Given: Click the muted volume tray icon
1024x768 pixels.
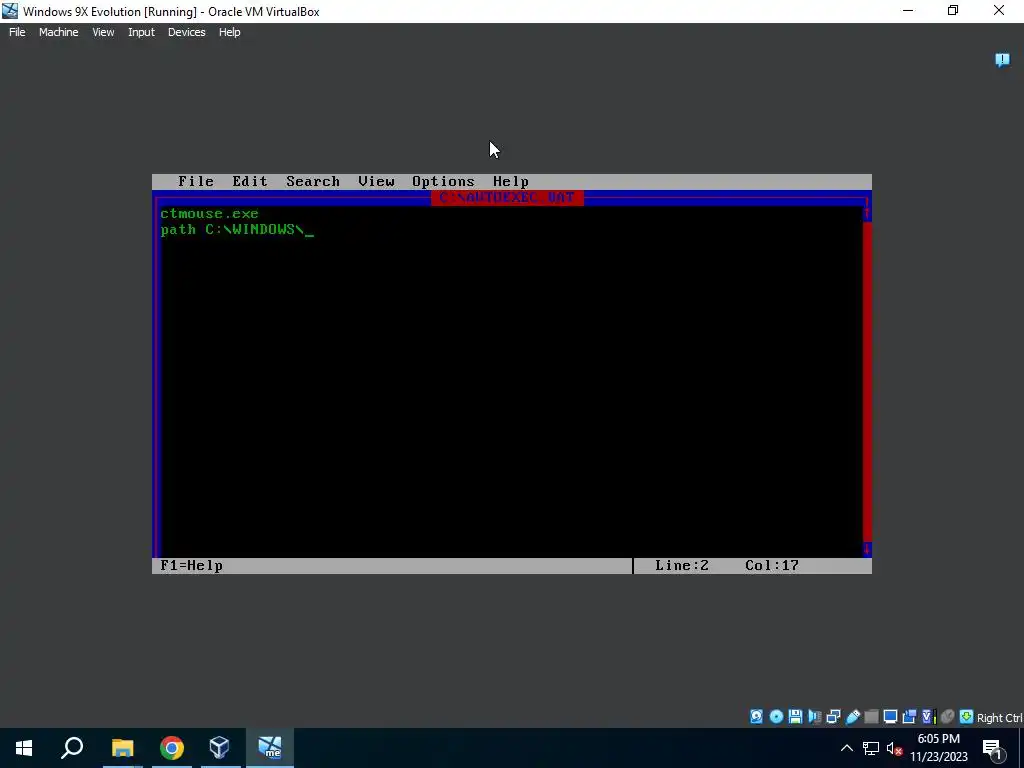Looking at the screenshot, I should click(895, 748).
